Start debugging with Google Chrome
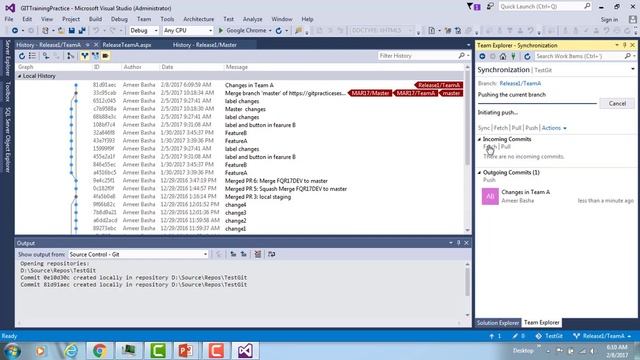 pyautogui.click(x=242, y=31)
